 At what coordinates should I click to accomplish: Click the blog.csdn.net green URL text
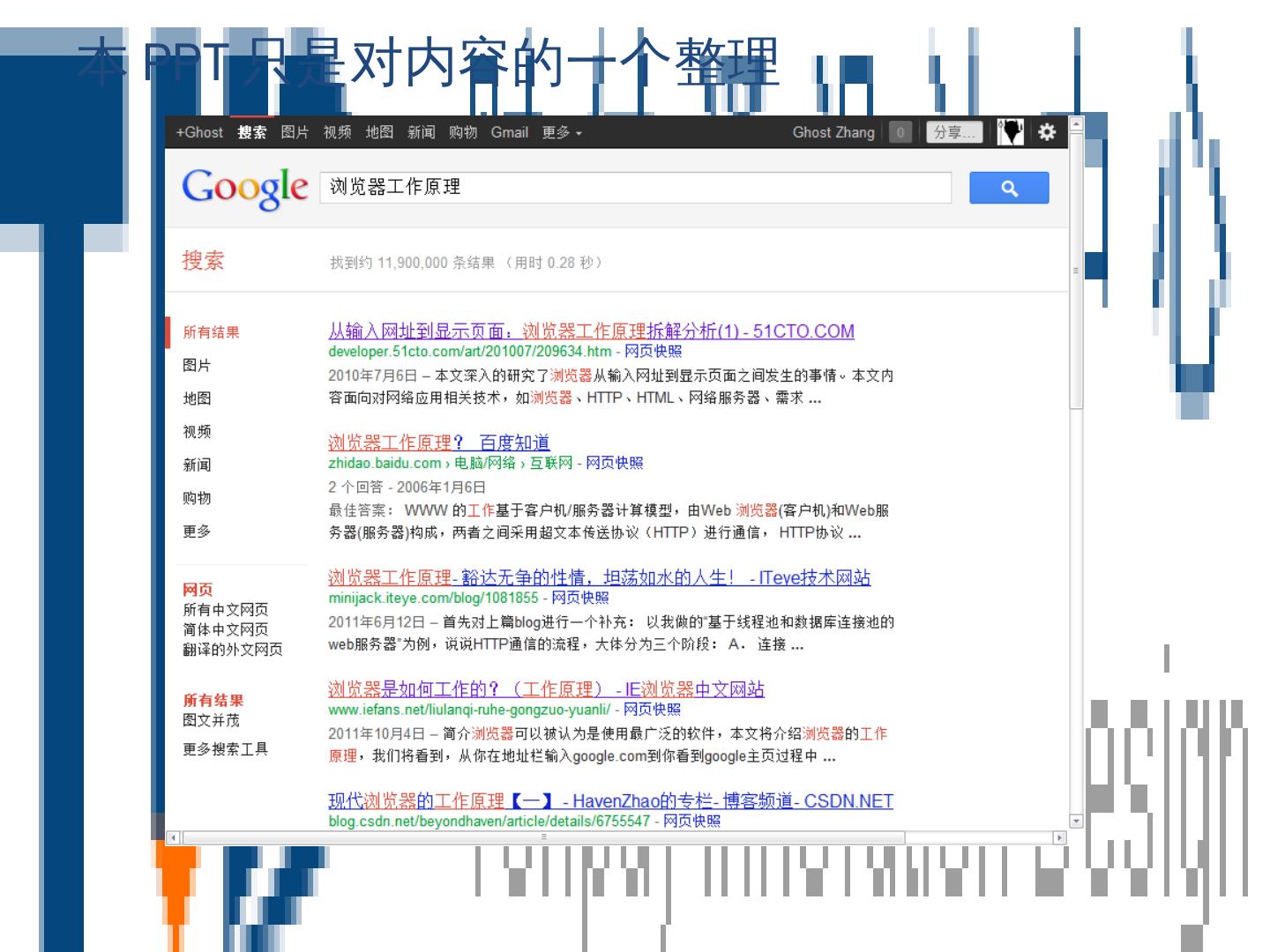pos(489,822)
